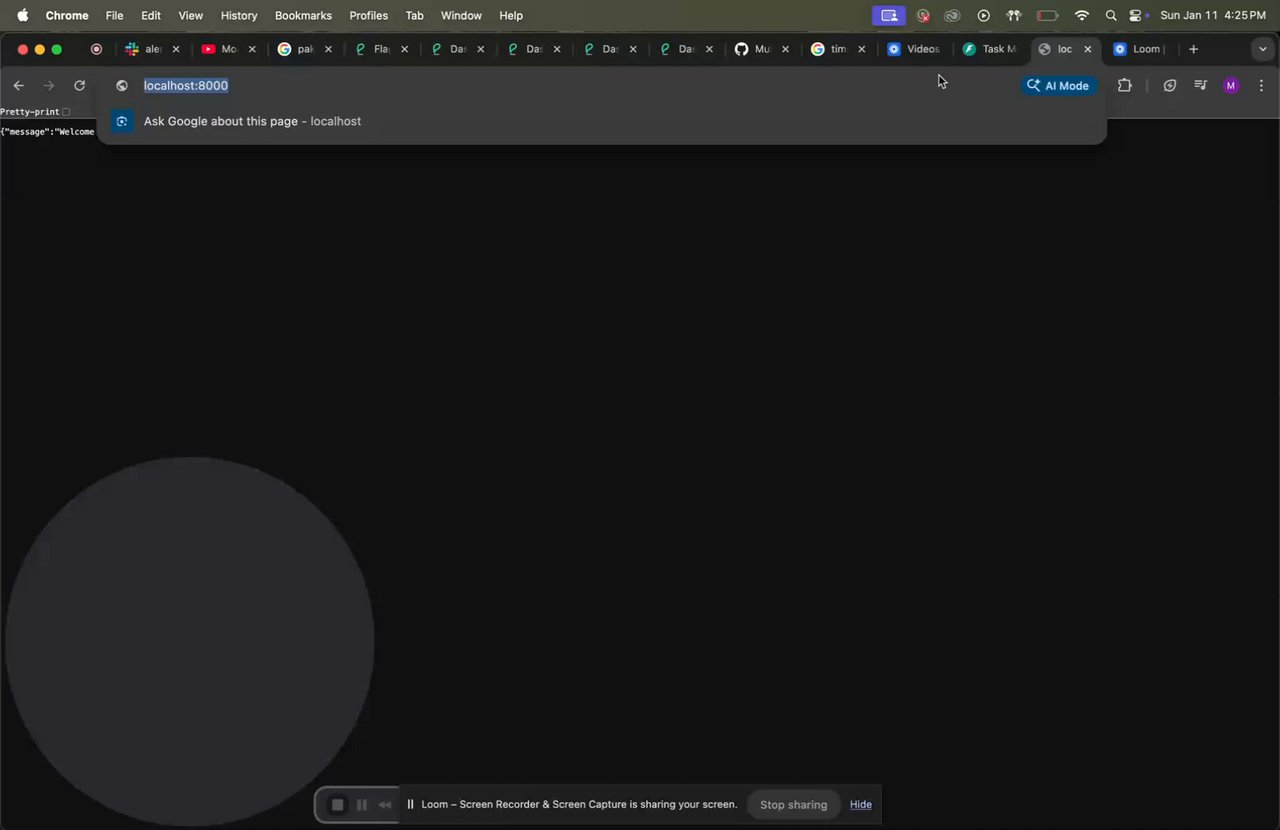Open macOS Control Center icon
Image resolution: width=1280 pixels, height=830 pixels.
(x=1136, y=15)
